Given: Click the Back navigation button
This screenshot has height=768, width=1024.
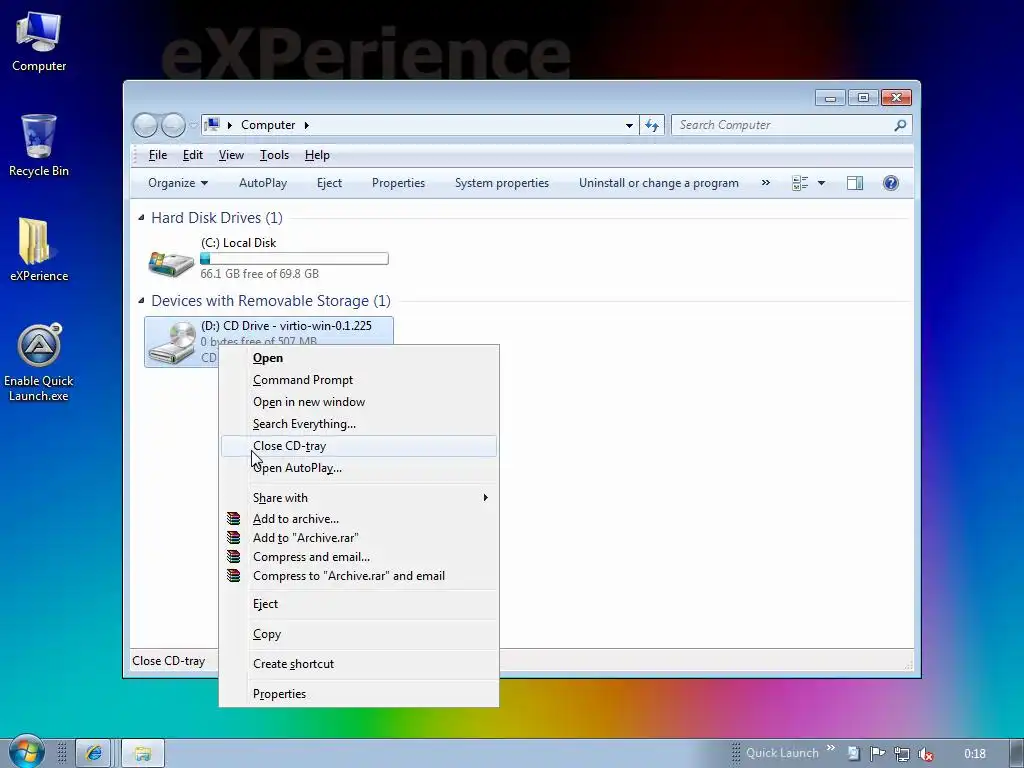Looking at the screenshot, I should (x=145, y=125).
